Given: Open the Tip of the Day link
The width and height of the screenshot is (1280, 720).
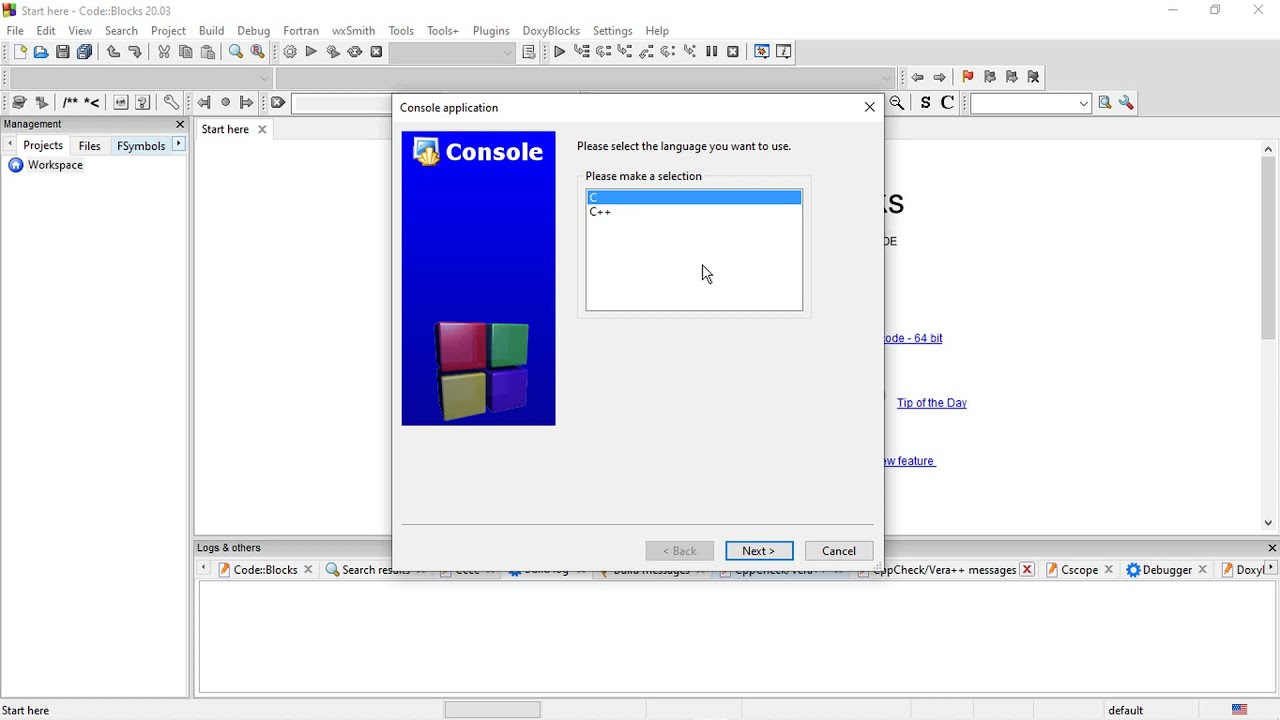Looking at the screenshot, I should pos(932,403).
